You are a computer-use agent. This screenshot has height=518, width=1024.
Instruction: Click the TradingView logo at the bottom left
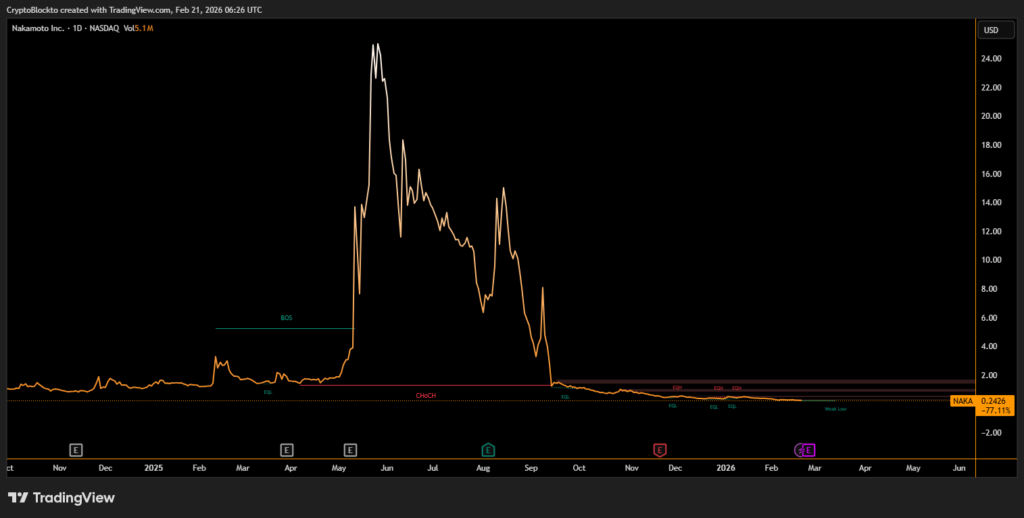tap(61, 497)
